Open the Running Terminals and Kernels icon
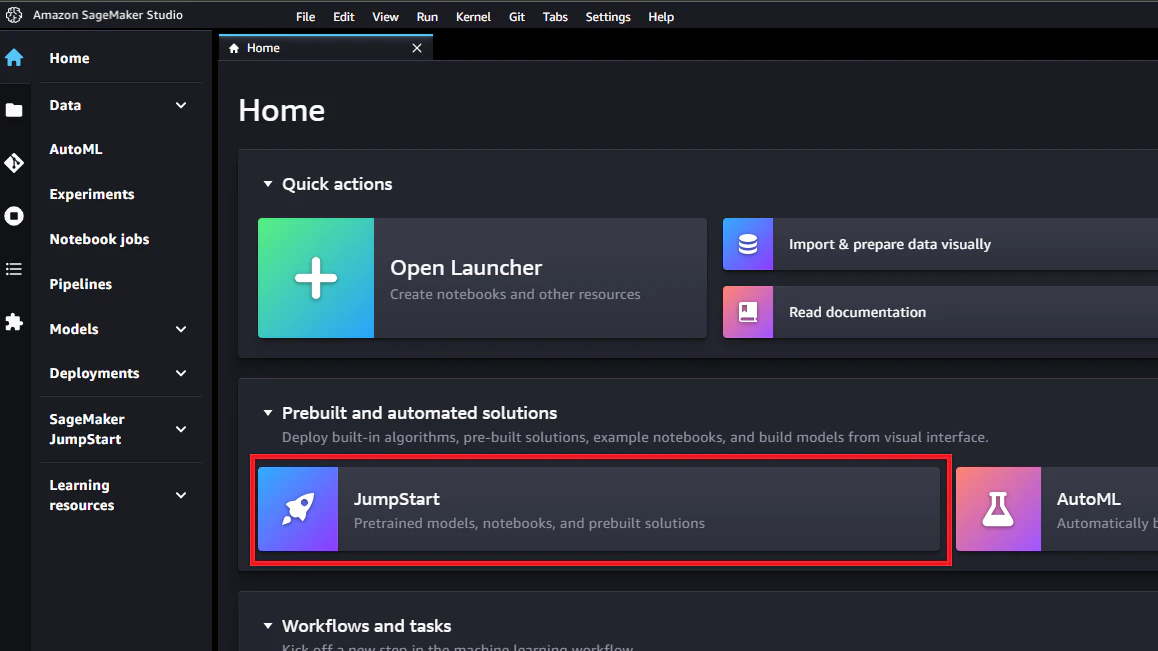The height and width of the screenshot is (651, 1158). 14,216
